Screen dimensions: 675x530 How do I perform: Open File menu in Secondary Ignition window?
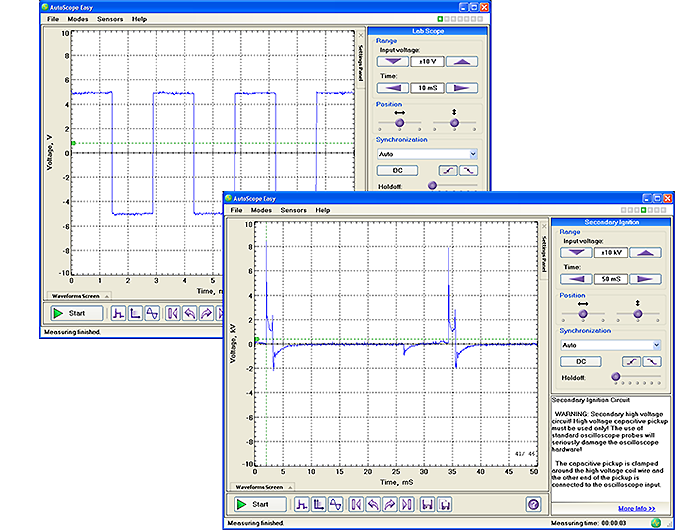point(236,210)
